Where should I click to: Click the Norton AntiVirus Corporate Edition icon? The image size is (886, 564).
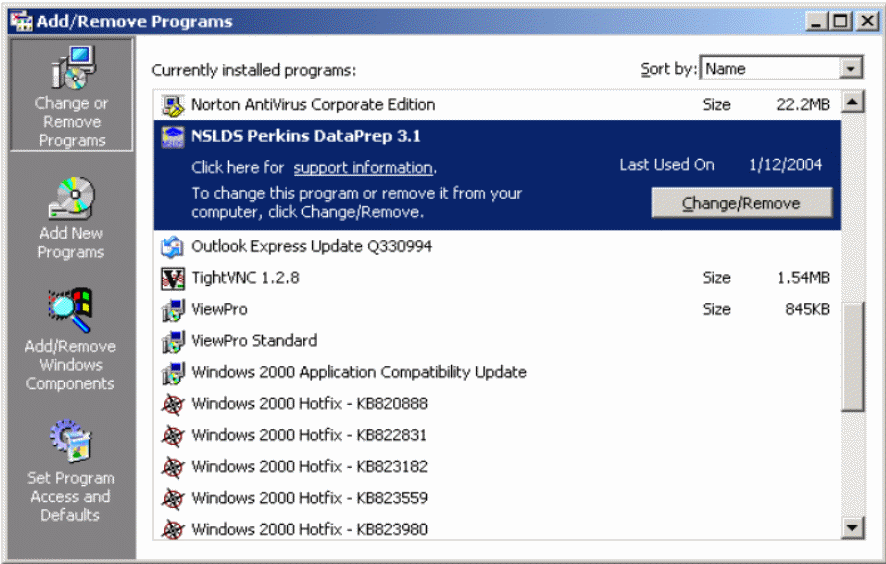point(173,105)
